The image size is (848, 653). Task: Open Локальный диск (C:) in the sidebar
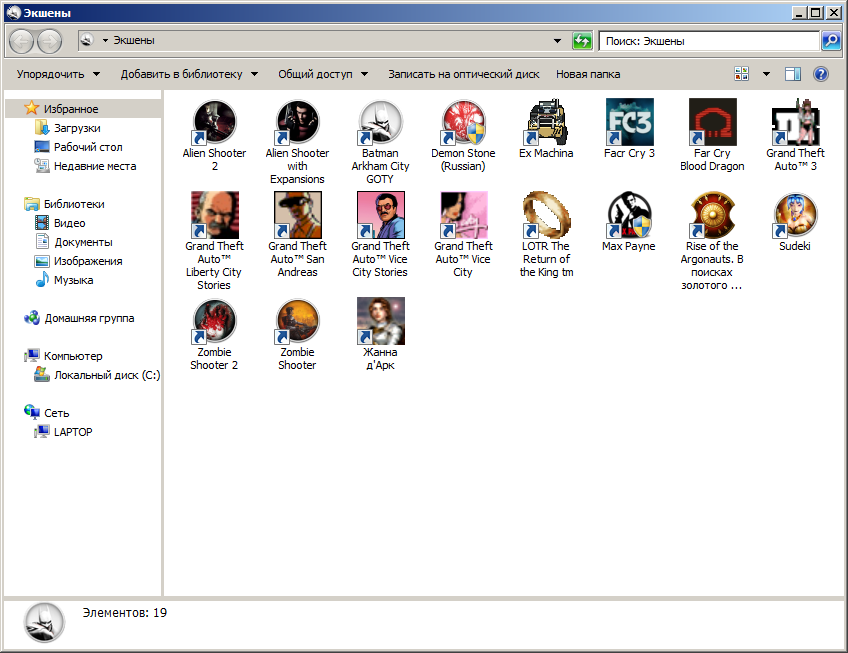click(x=107, y=375)
